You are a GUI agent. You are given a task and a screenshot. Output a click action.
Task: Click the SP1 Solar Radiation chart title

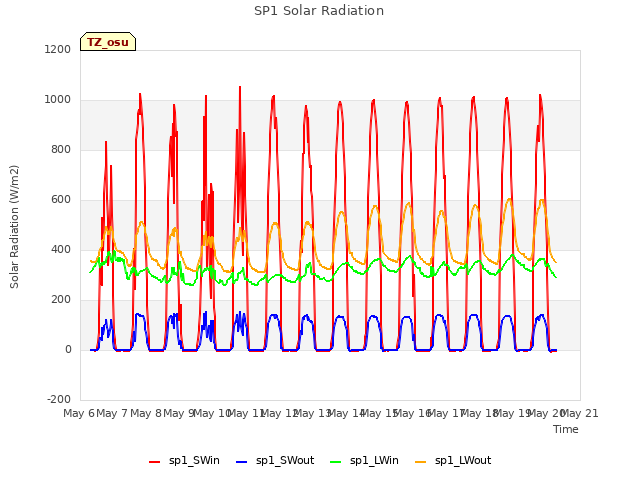click(x=319, y=11)
